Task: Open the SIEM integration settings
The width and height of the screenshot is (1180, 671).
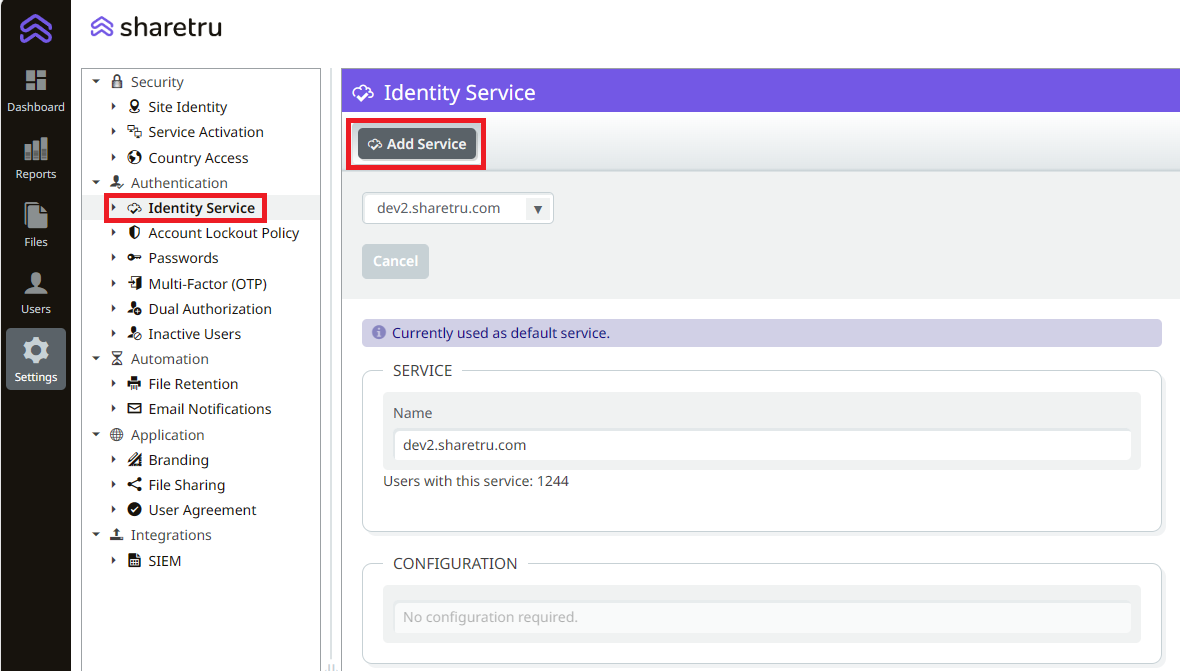Action: pyautogui.click(x=166, y=560)
